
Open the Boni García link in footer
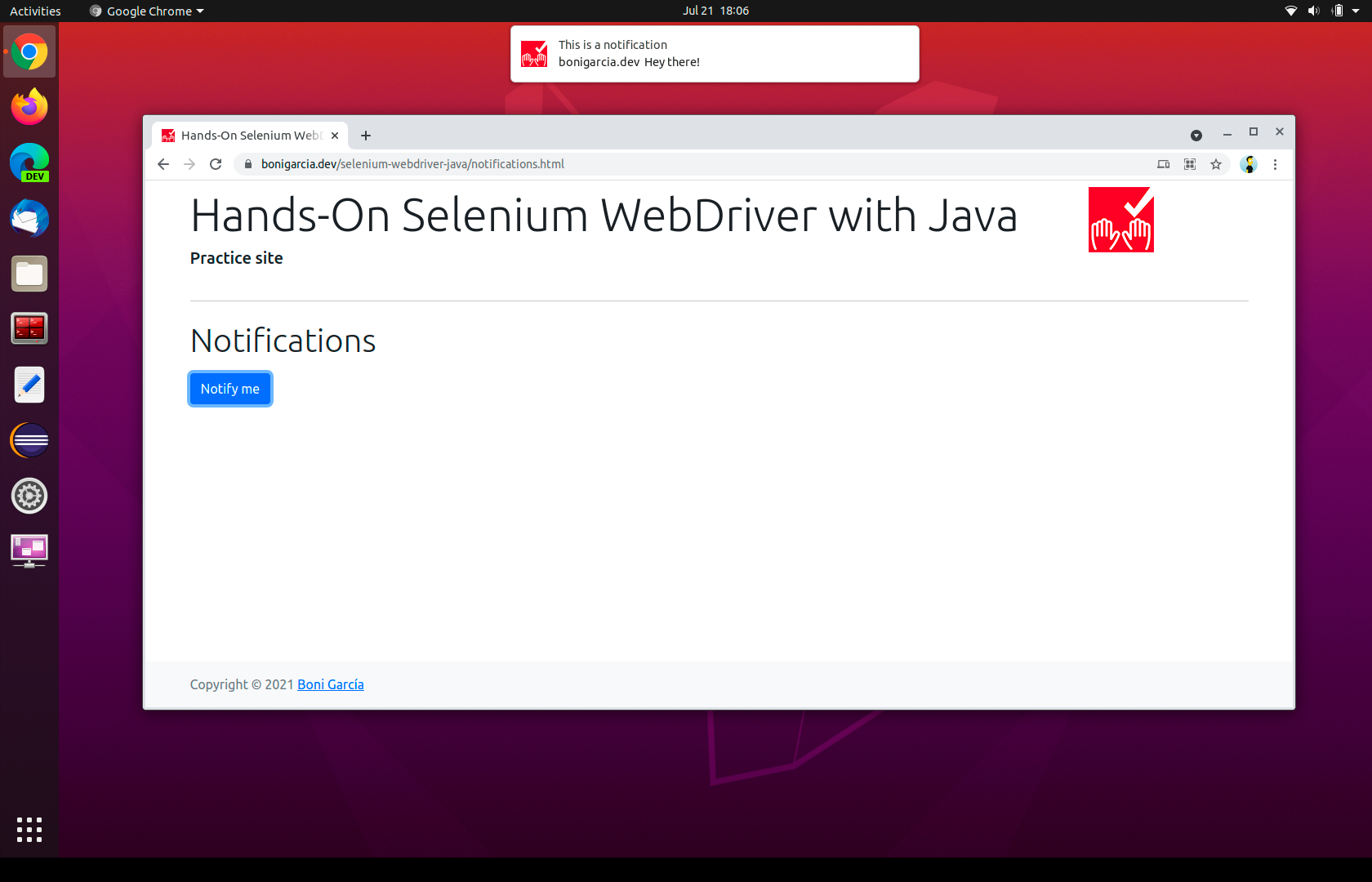330,684
